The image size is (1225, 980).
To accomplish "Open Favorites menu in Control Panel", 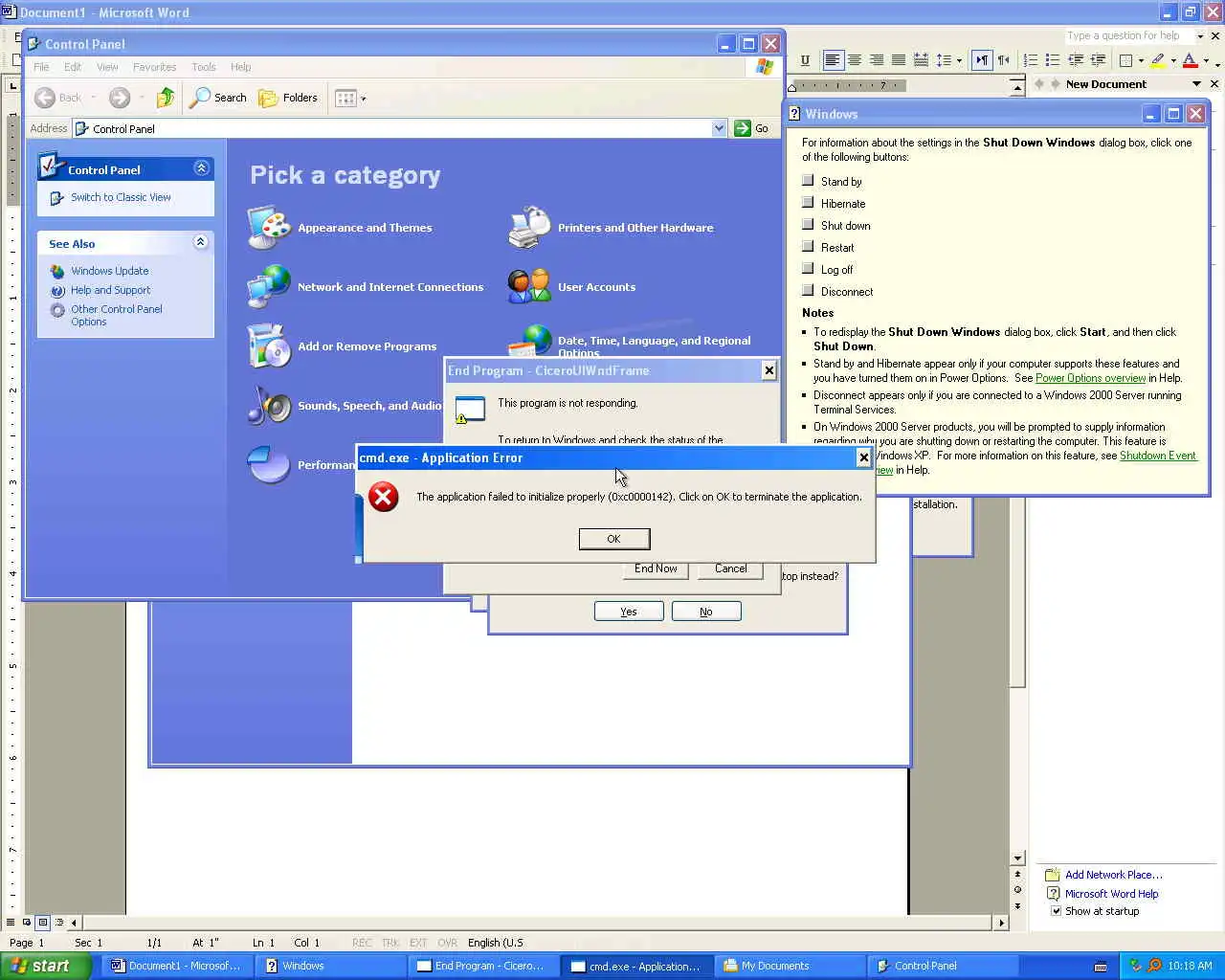I will tap(154, 67).
